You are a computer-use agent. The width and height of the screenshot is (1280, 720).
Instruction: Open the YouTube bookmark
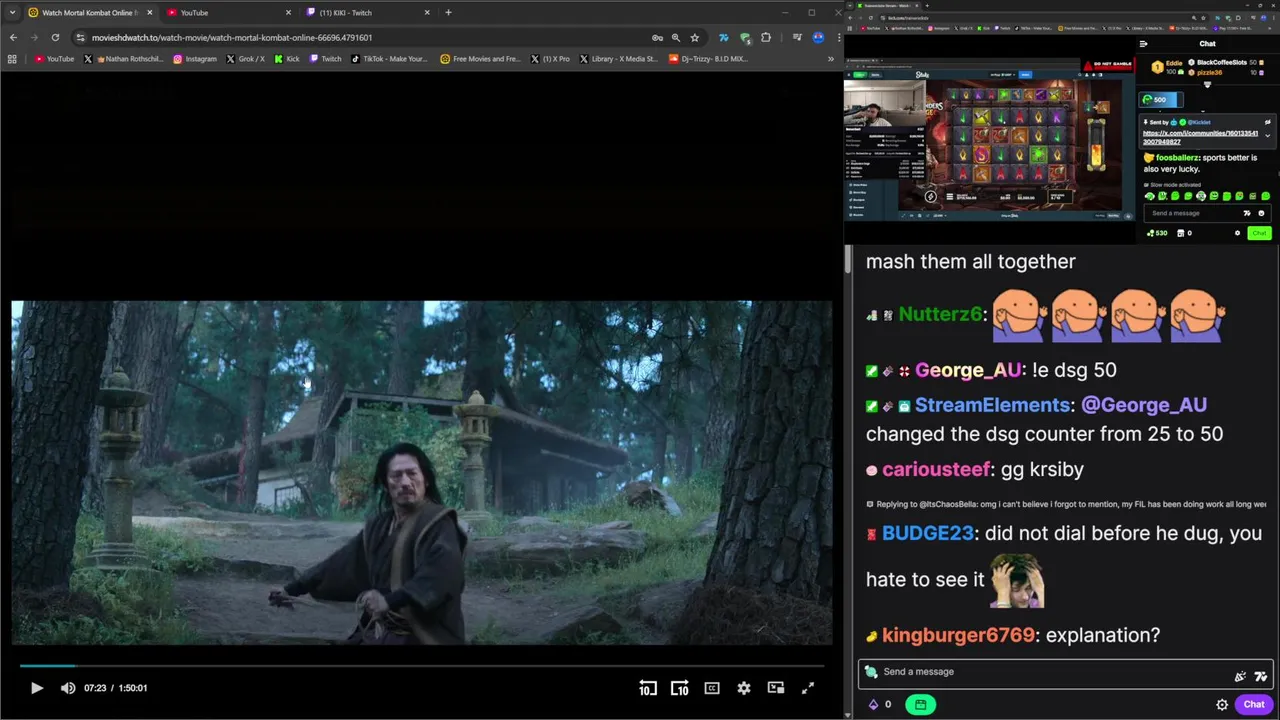click(54, 59)
